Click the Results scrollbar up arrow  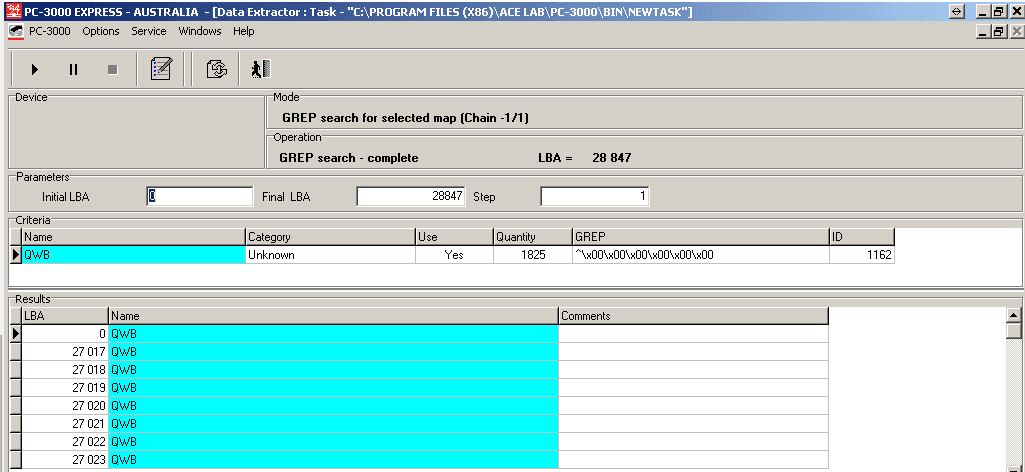tap(1013, 315)
